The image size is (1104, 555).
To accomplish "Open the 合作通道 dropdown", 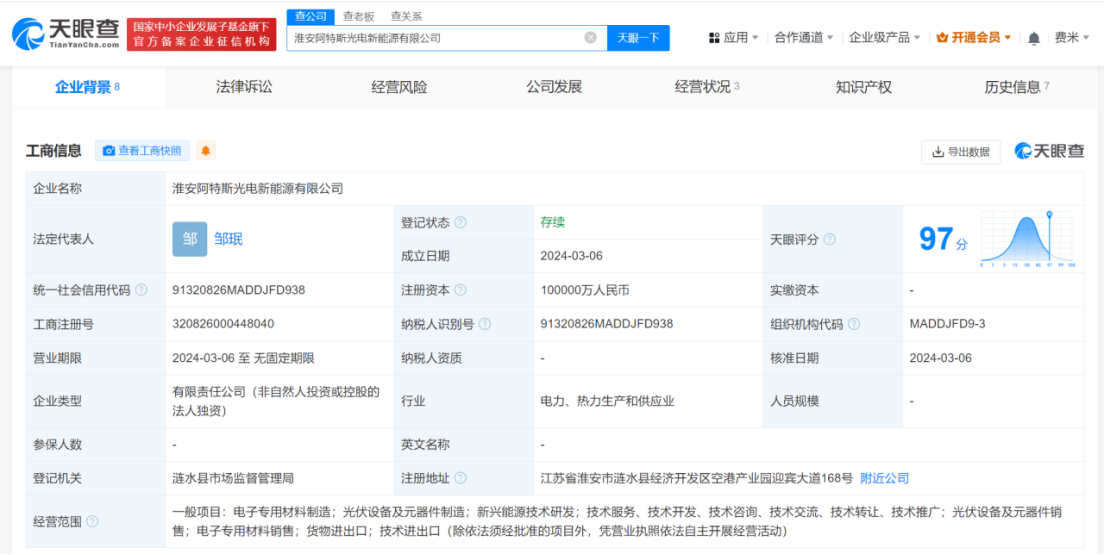I will click(804, 38).
